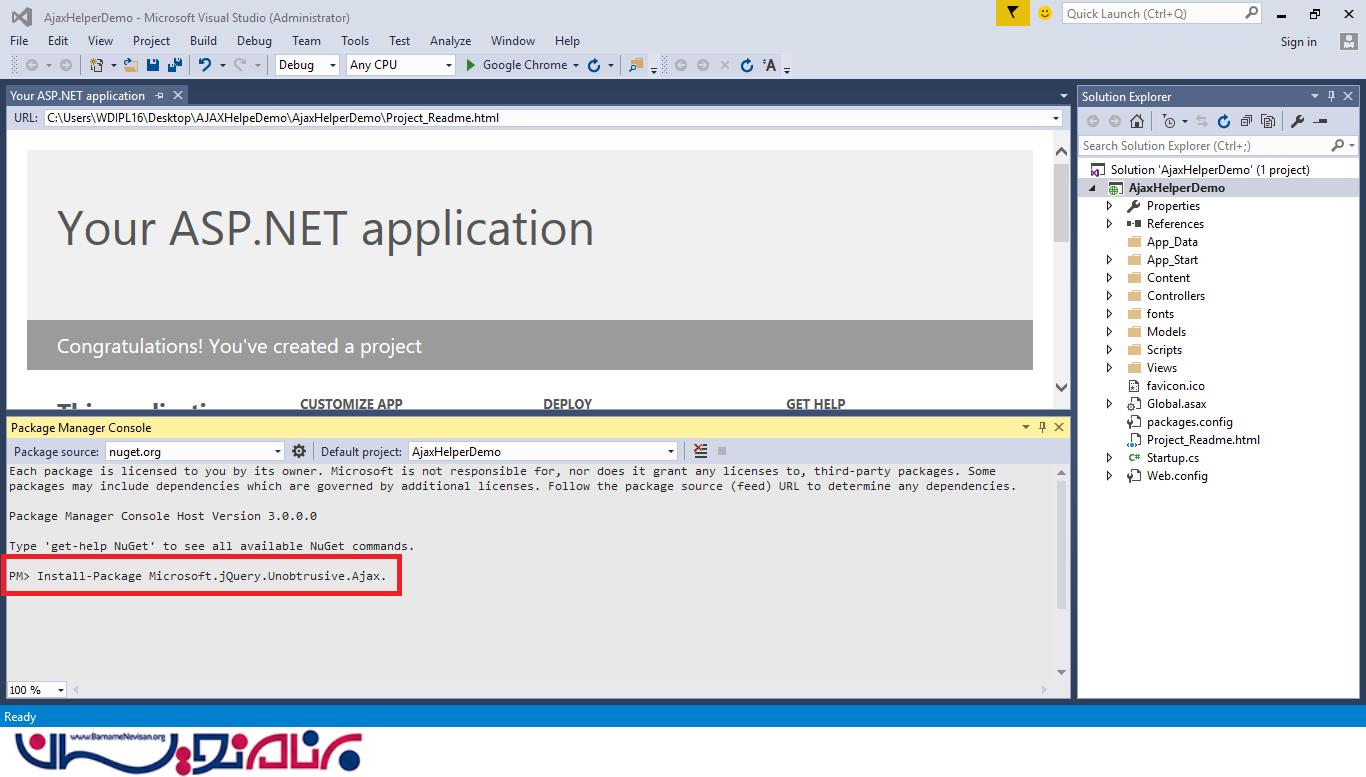Click the Solution Explorer Home icon
Viewport: 1366px width, 777px height.
coord(1137,121)
